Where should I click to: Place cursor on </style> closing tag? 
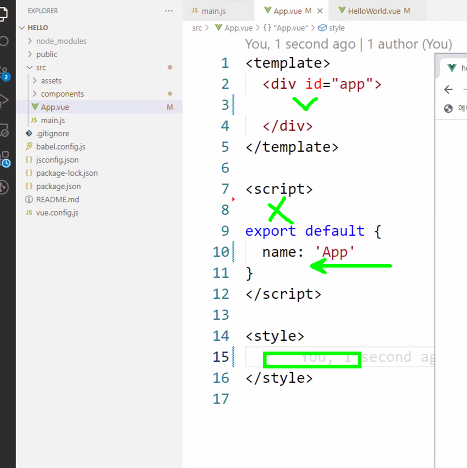[279, 378]
